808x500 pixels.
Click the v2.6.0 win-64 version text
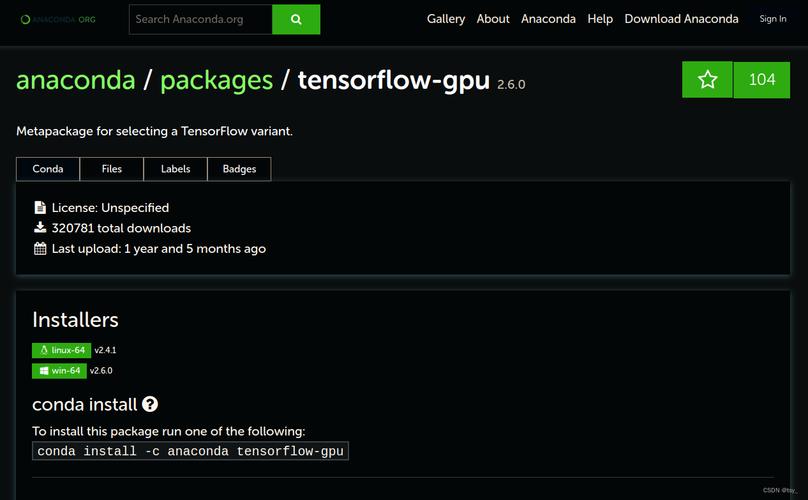tap(101, 371)
